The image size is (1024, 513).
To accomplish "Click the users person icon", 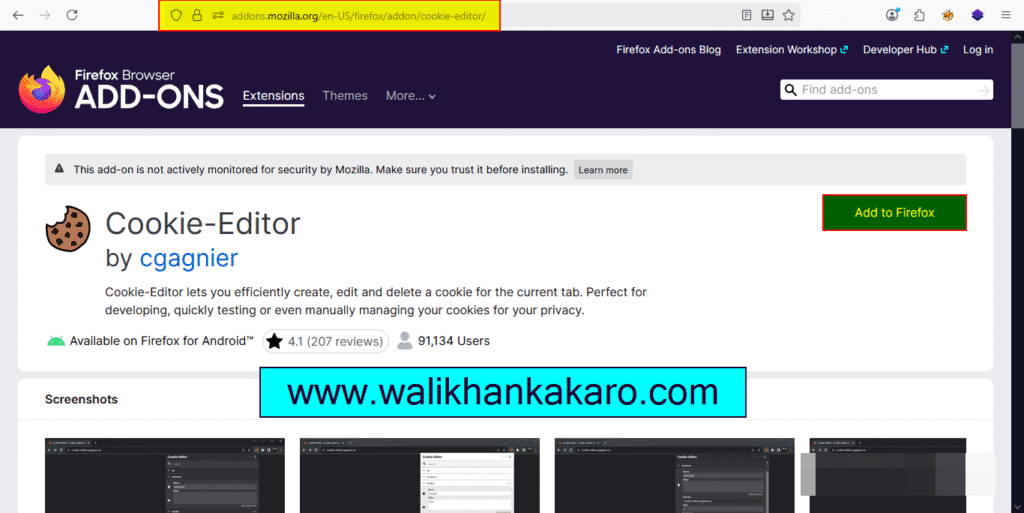I will point(405,340).
